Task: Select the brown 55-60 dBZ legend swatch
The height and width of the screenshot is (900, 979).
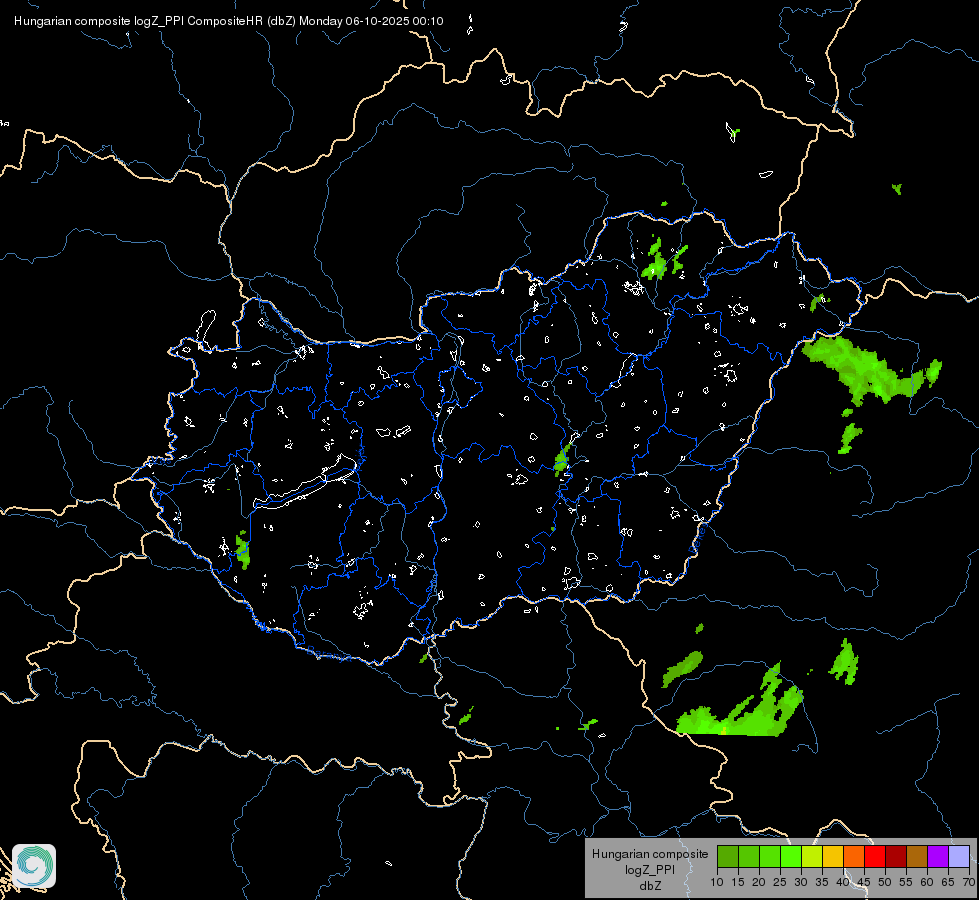Action: tap(917, 856)
